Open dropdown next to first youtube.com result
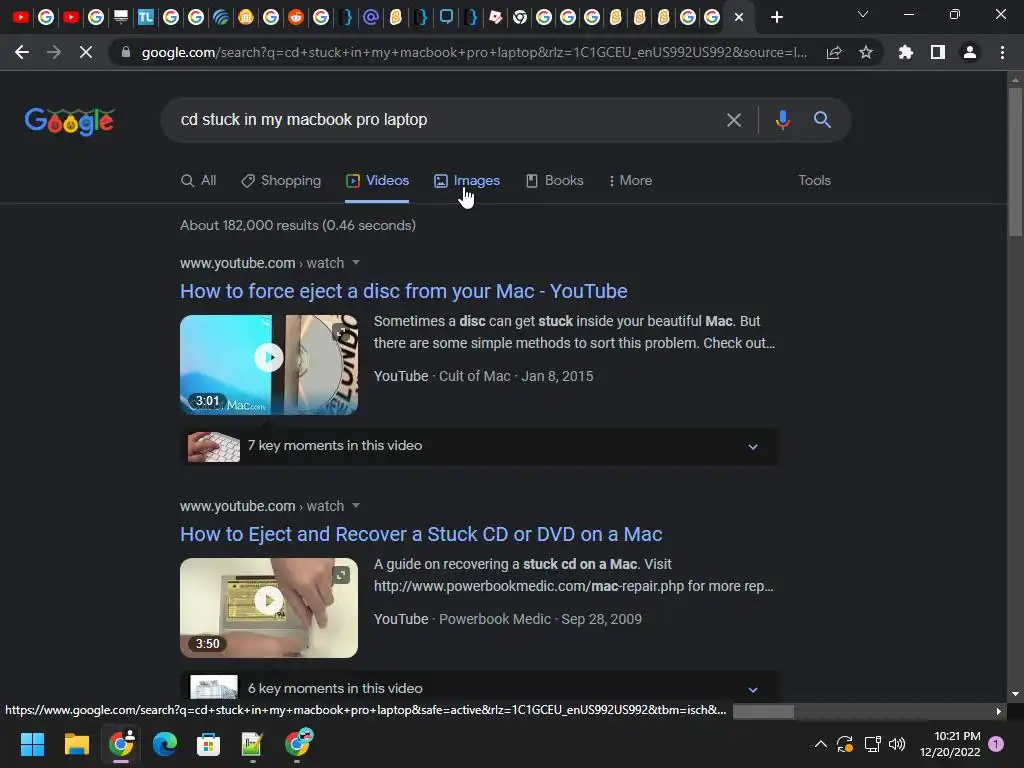This screenshot has width=1024, height=768. 356,263
